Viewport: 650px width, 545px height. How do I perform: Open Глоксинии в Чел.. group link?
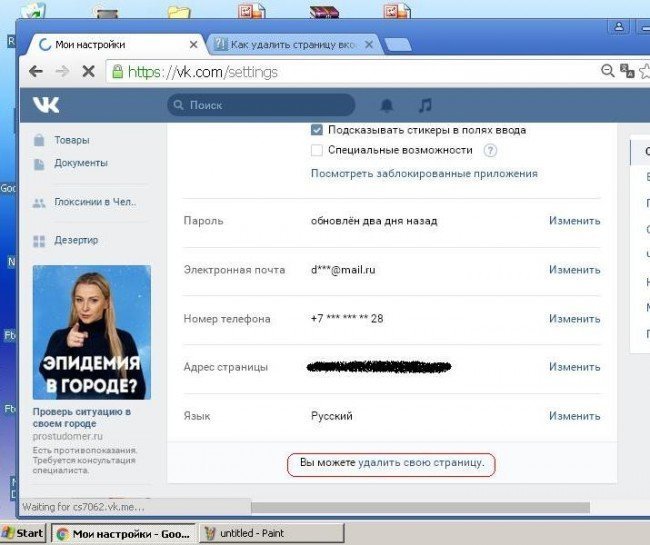[x=95, y=202]
